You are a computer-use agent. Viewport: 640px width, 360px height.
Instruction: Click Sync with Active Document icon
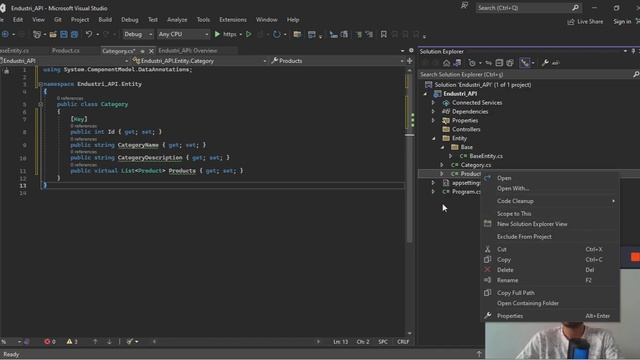click(x=489, y=63)
